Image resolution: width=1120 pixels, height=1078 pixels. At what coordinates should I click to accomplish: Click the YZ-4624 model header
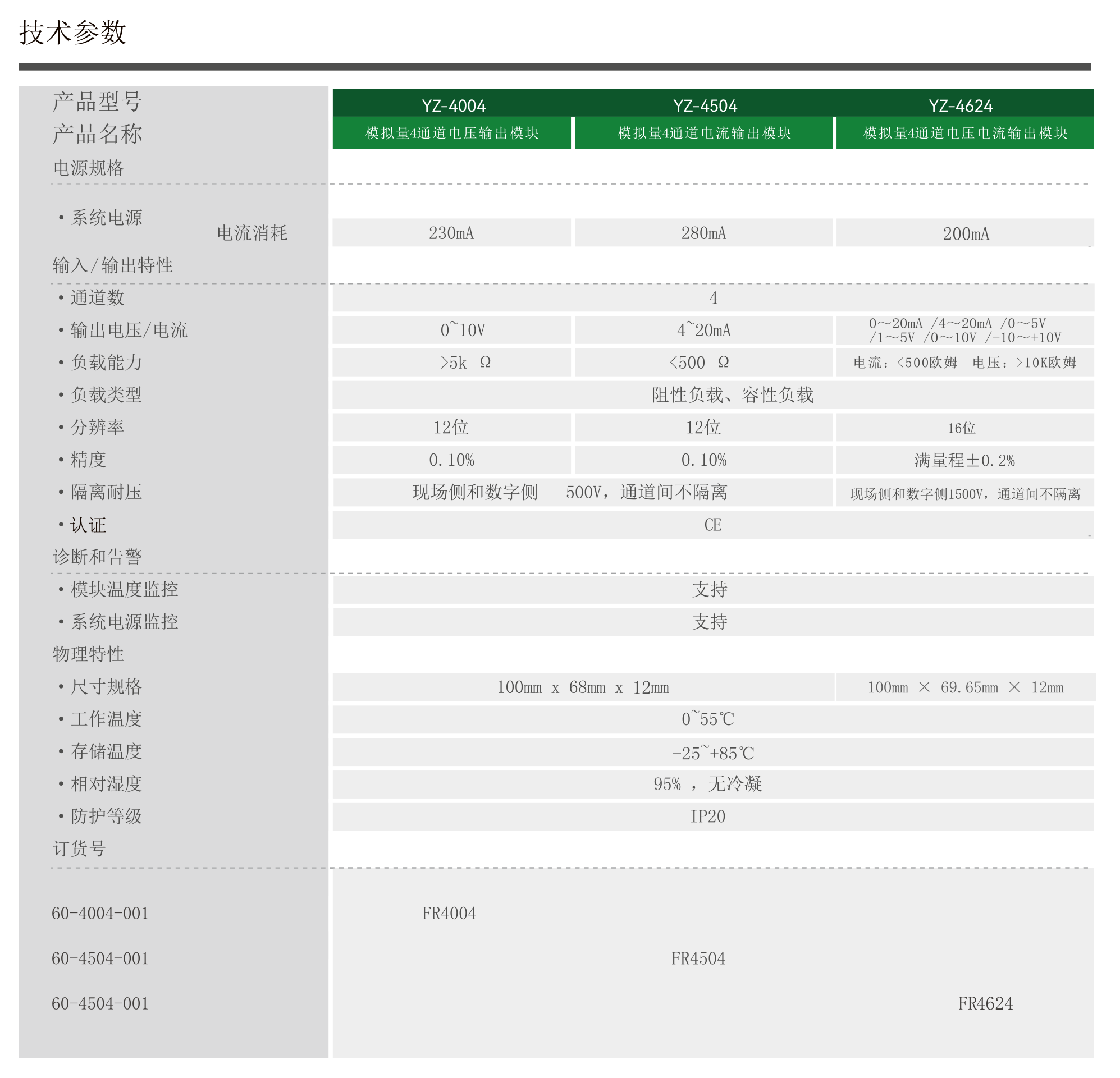pos(960,105)
